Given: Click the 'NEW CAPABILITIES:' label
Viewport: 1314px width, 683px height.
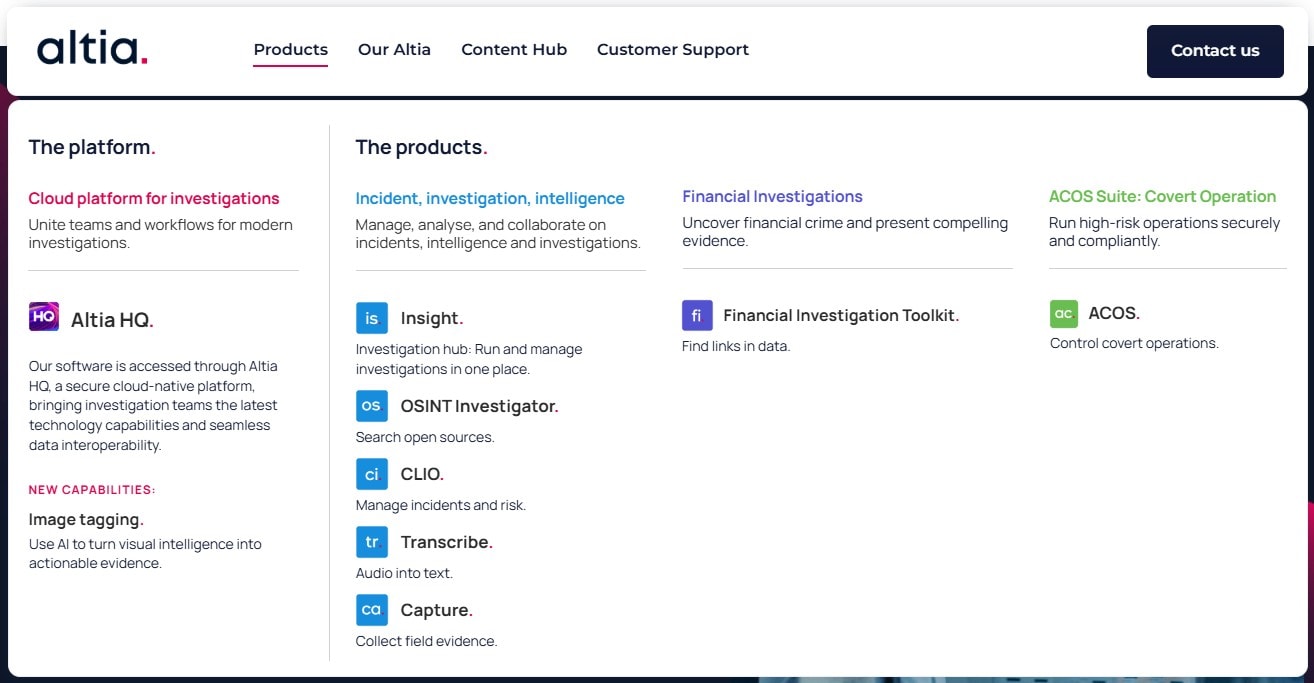Looking at the screenshot, I should (x=92, y=490).
